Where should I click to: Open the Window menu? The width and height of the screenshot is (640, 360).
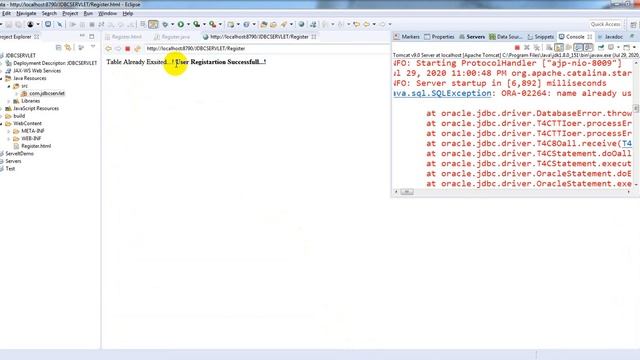tap(107, 13)
